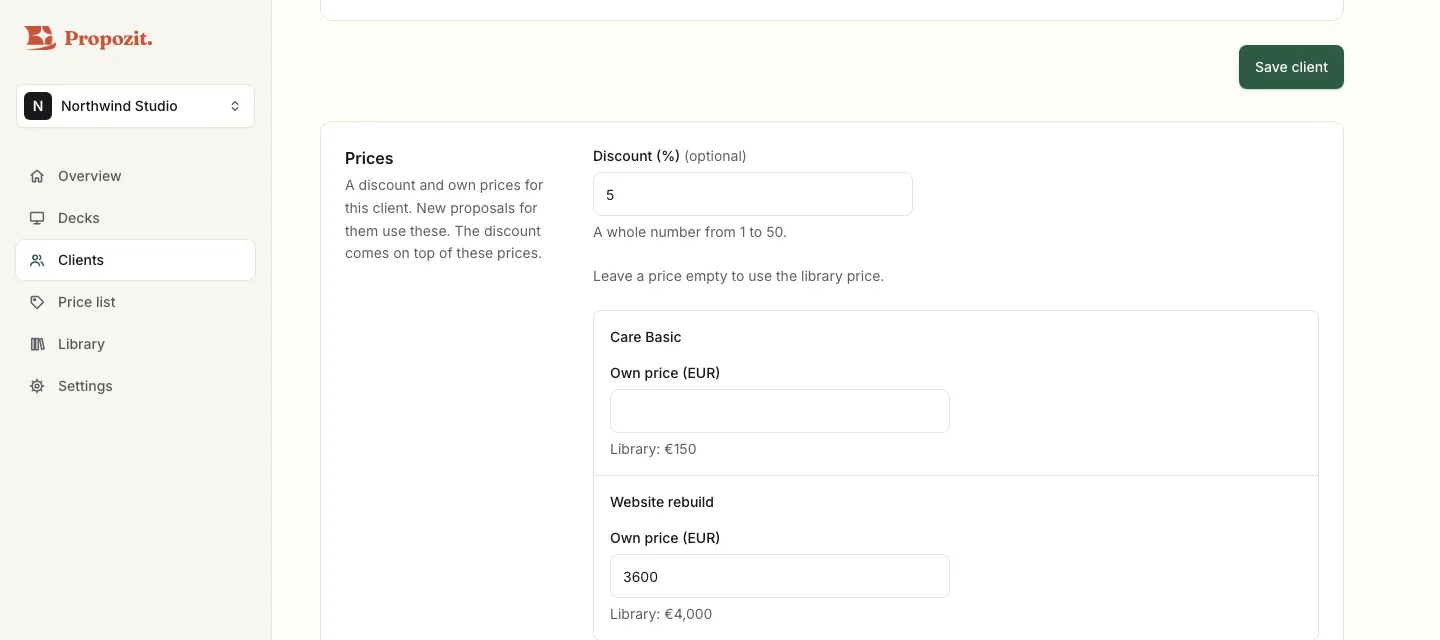Go to Overview in the sidebar
This screenshot has height=640, width=1440.
(x=135, y=176)
